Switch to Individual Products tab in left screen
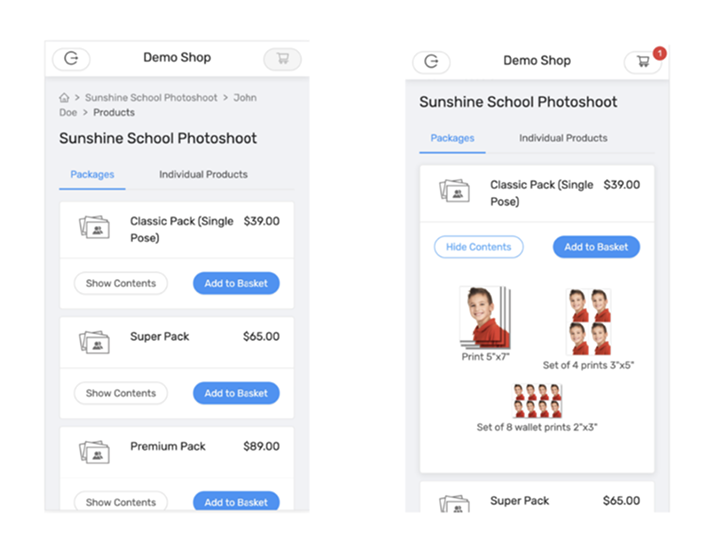The height and width of the screenshot is (559, 717). tap(203, 174)
